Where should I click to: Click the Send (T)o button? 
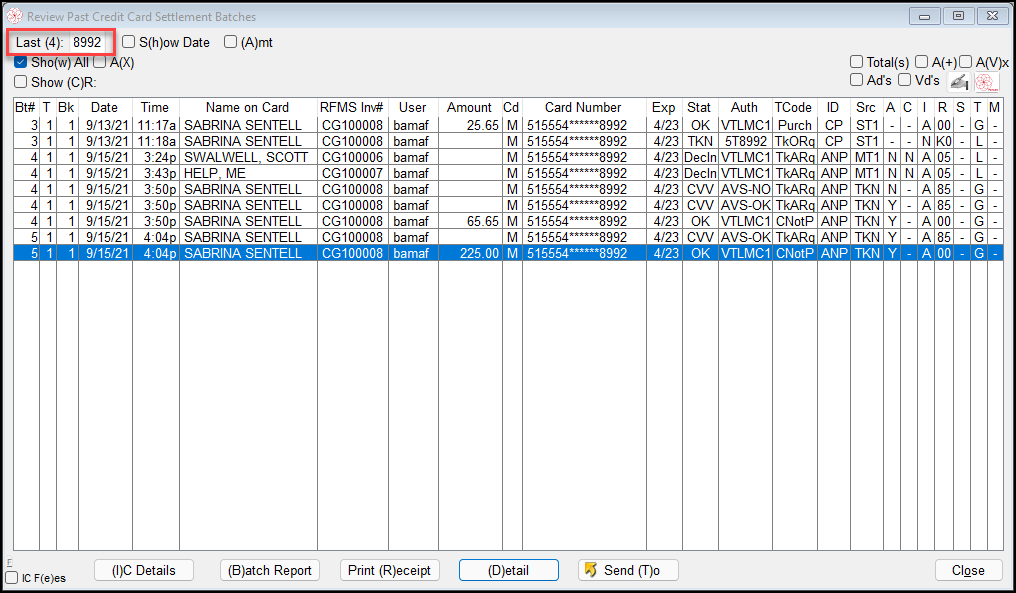(x=628, y=570)
